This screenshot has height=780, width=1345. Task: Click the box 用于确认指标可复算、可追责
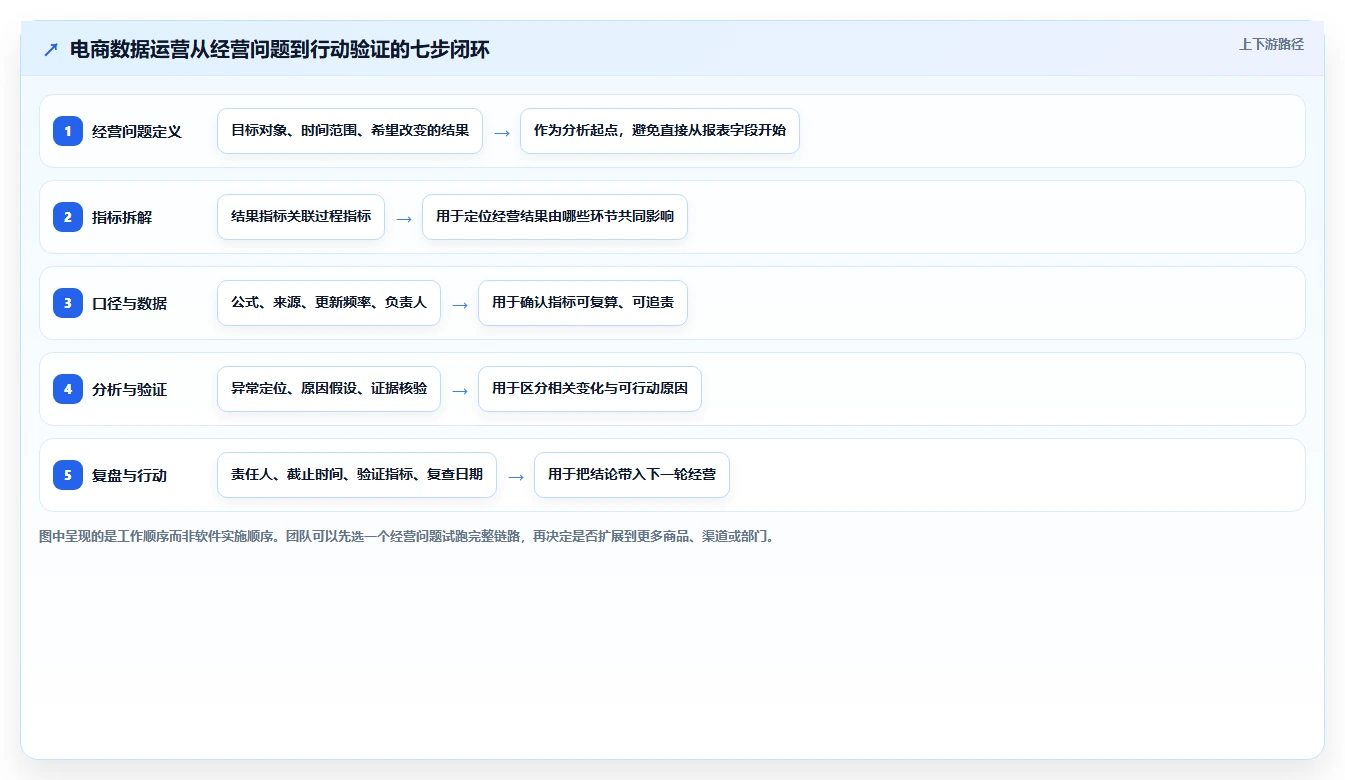pos(583,303)
